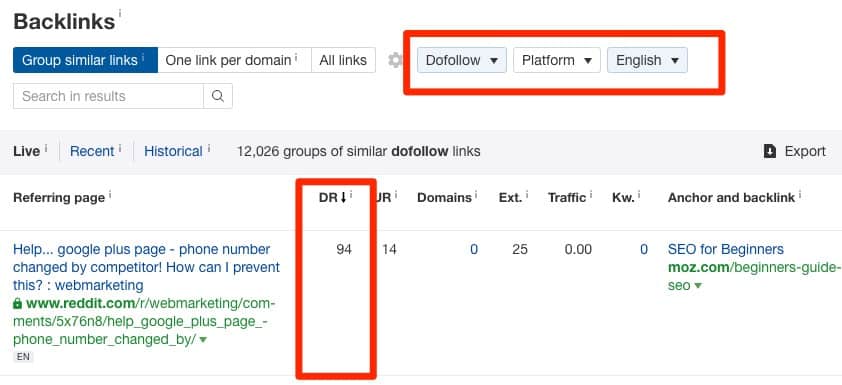Image resolution: width=842 pixels, height=385 pixels.
Task: Click the EN language tag
Action: [23, 357]
